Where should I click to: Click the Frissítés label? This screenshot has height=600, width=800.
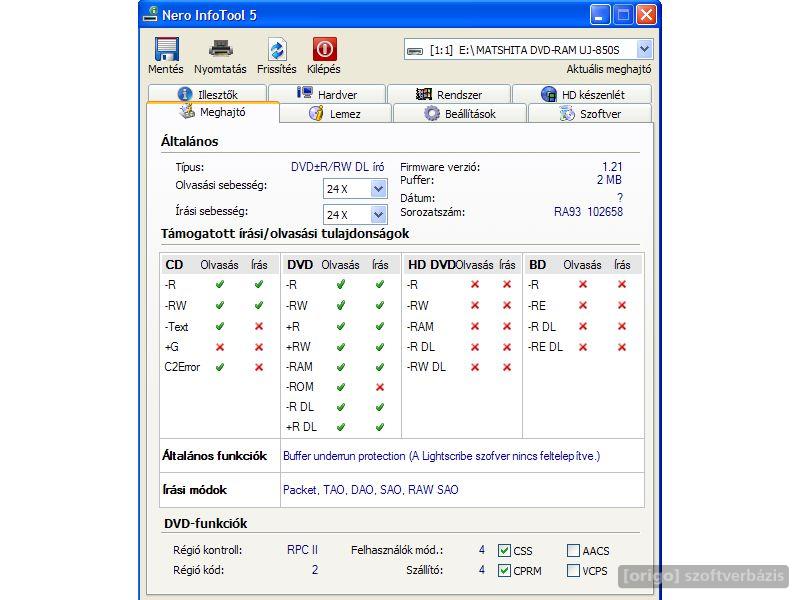click(277, 69)
